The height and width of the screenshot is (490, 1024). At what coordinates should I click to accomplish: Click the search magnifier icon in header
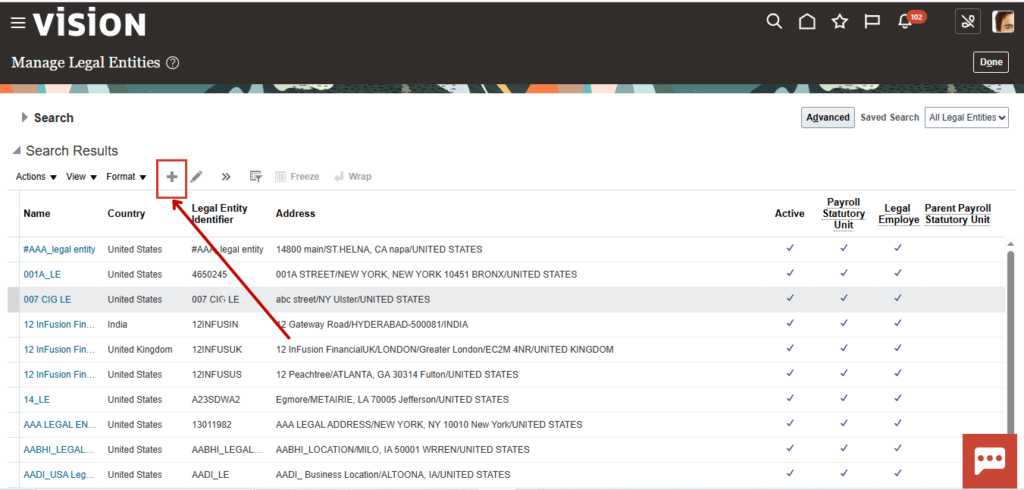tap(774, 22)
